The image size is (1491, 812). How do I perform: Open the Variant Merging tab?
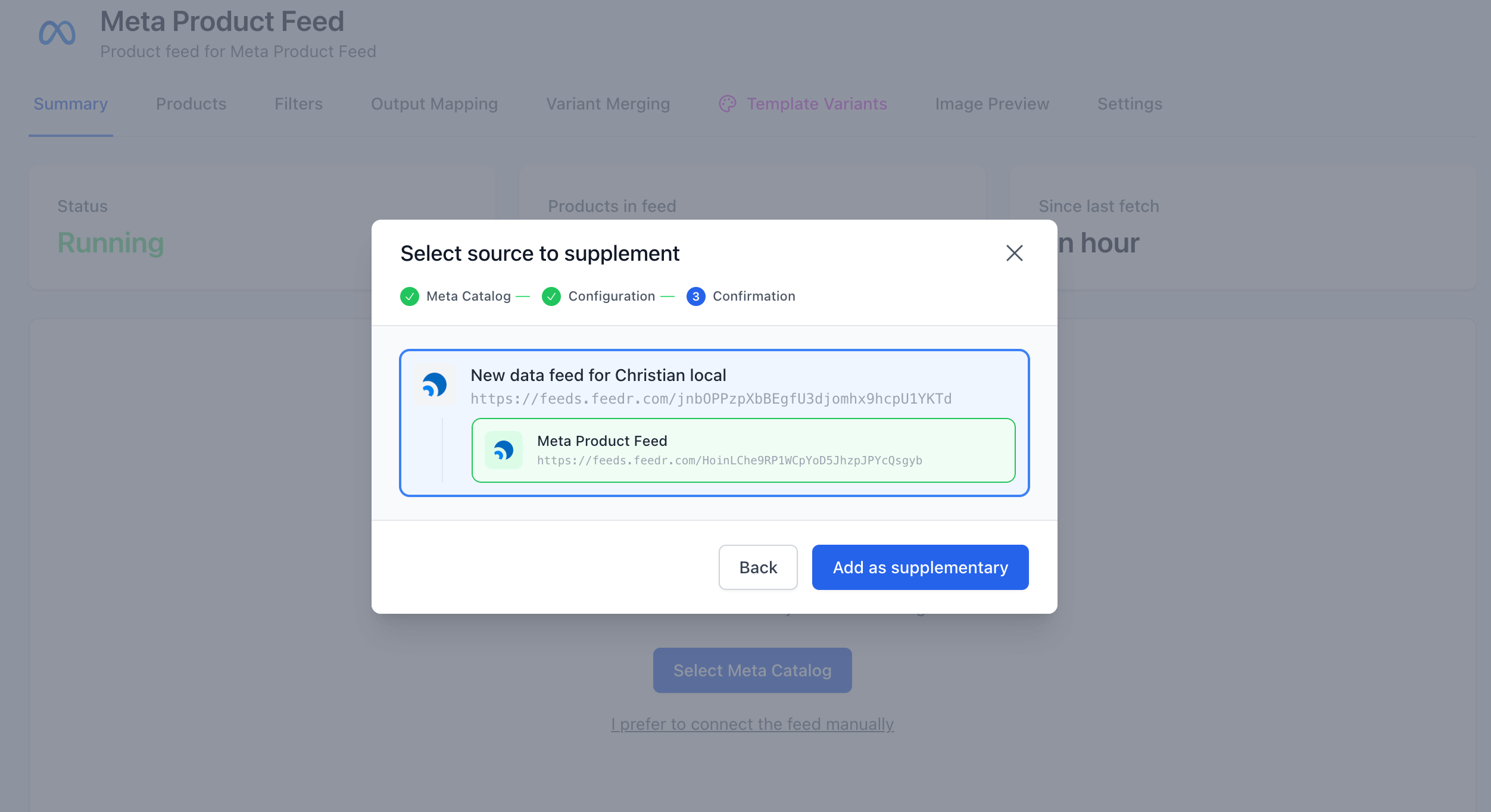click(x=608, y=104)
